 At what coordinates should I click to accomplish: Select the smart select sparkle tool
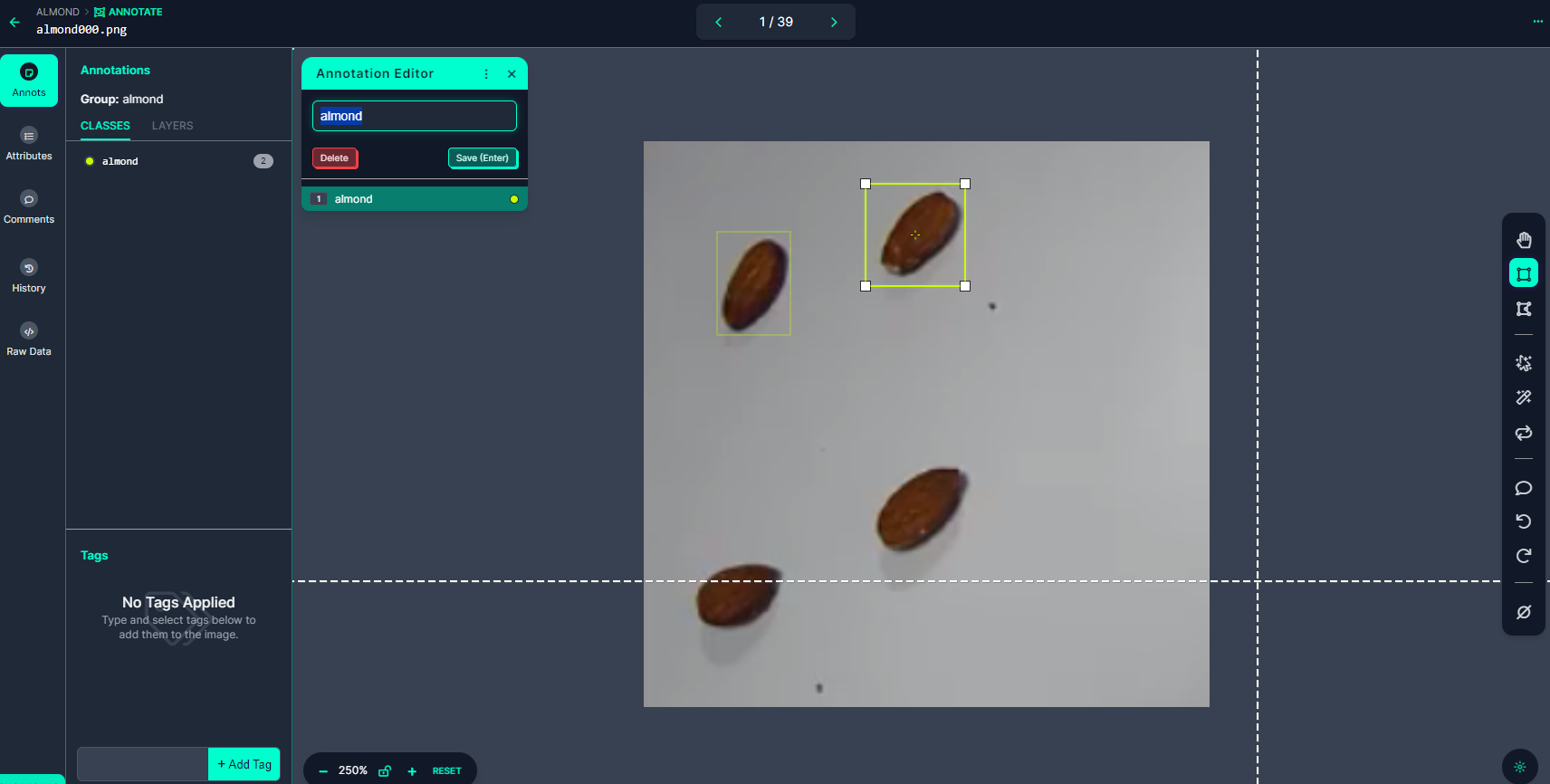[x=1524, y=362]
